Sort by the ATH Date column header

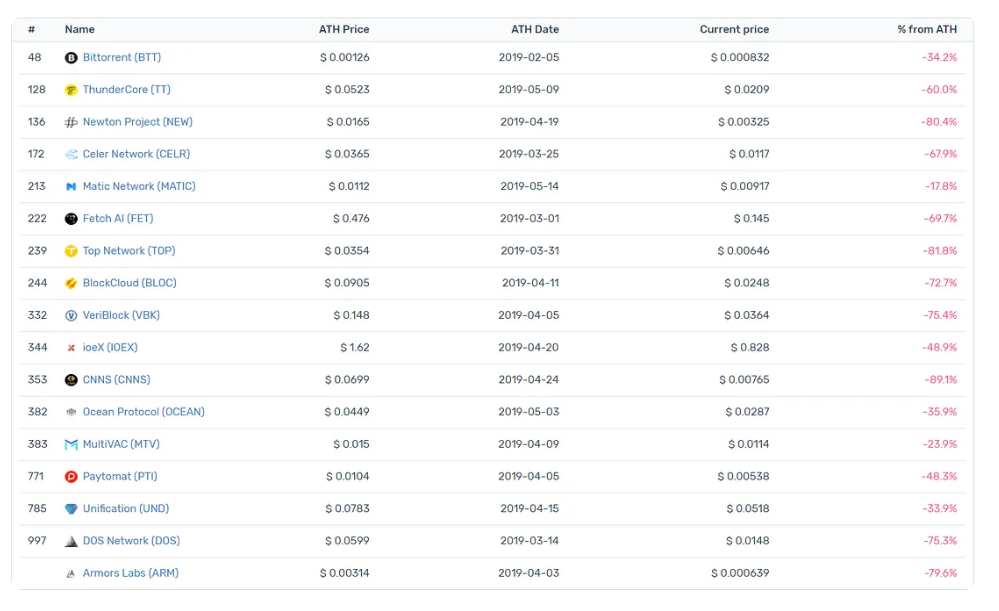coord(535,29)
